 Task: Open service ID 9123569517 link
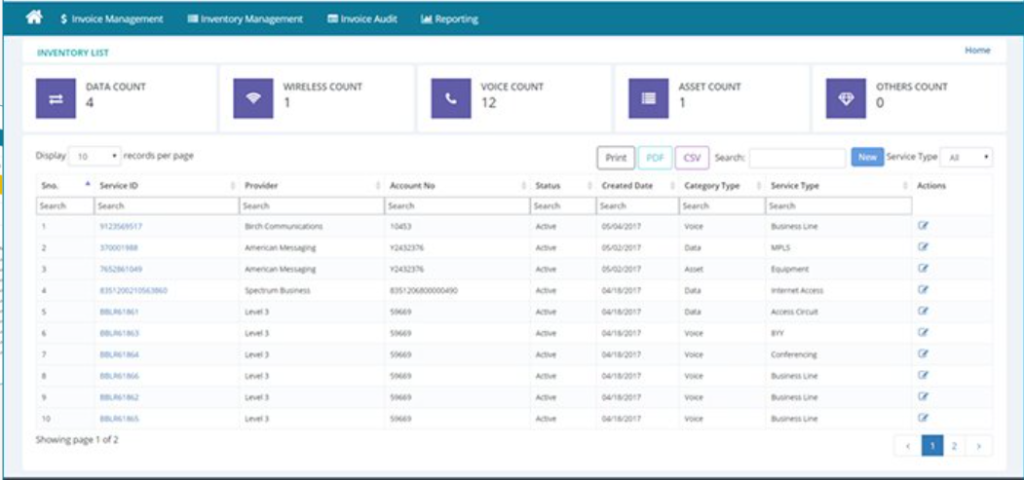pyautogui.click(x=120, y=227)
